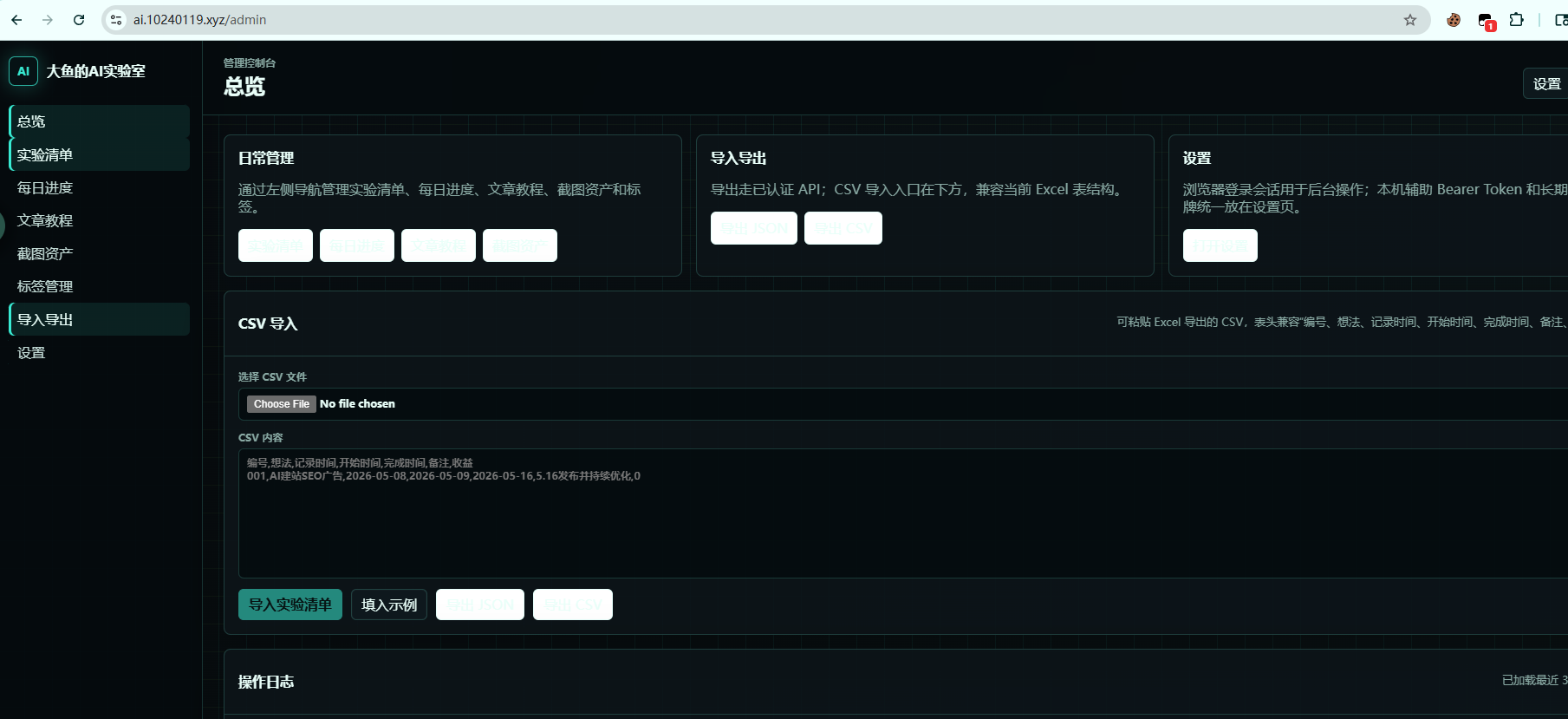Click 文章教程 button in 日常管理 card
Image resolution: width=1568 pixels, height=719 pixels.
point(439,245)
